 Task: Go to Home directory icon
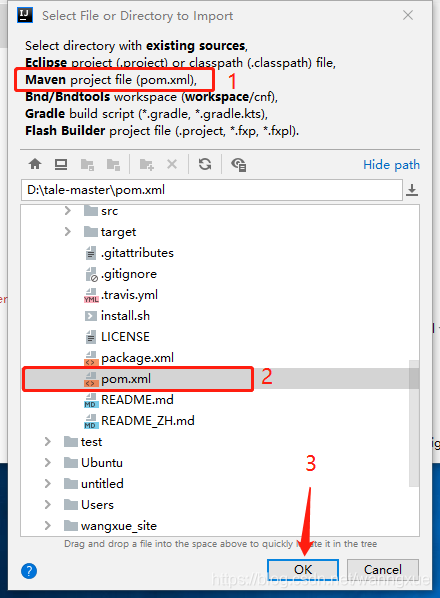pyautogui.click(x=35, y=164)
